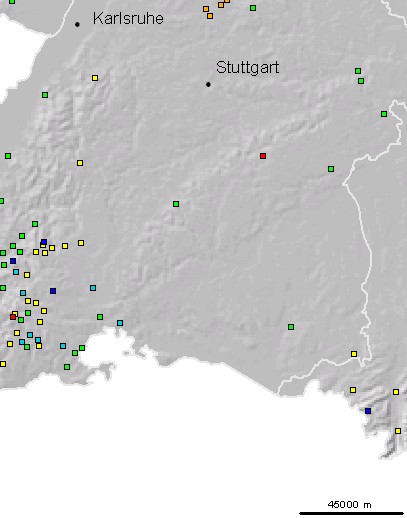Select the isolated green marker in map center

176,204
